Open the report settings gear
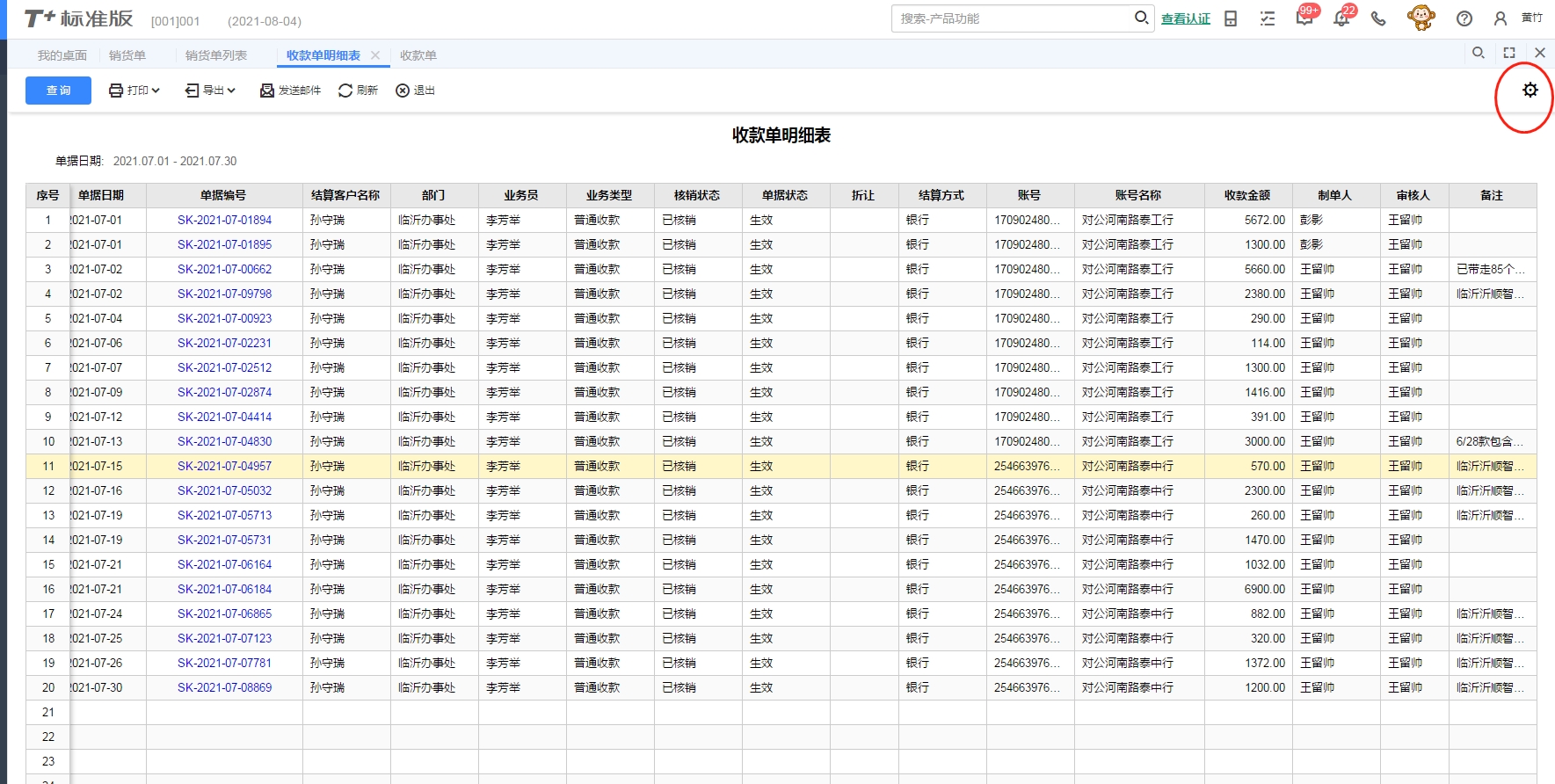Viewport: 1555px width, 784px height. pos(1530,90)
